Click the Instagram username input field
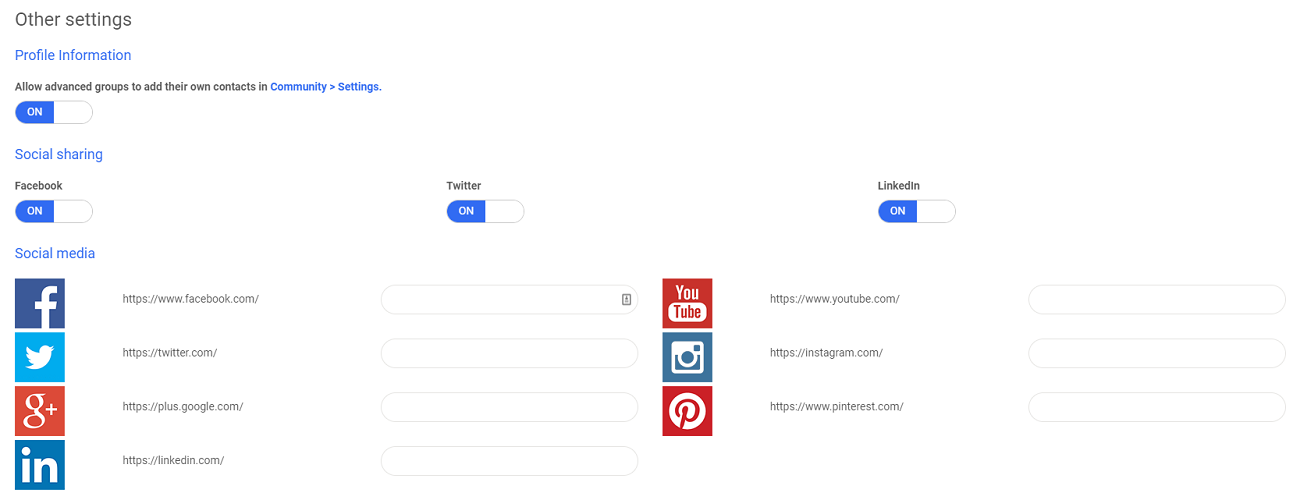The image size is (1300, 500). [1156, 353]
